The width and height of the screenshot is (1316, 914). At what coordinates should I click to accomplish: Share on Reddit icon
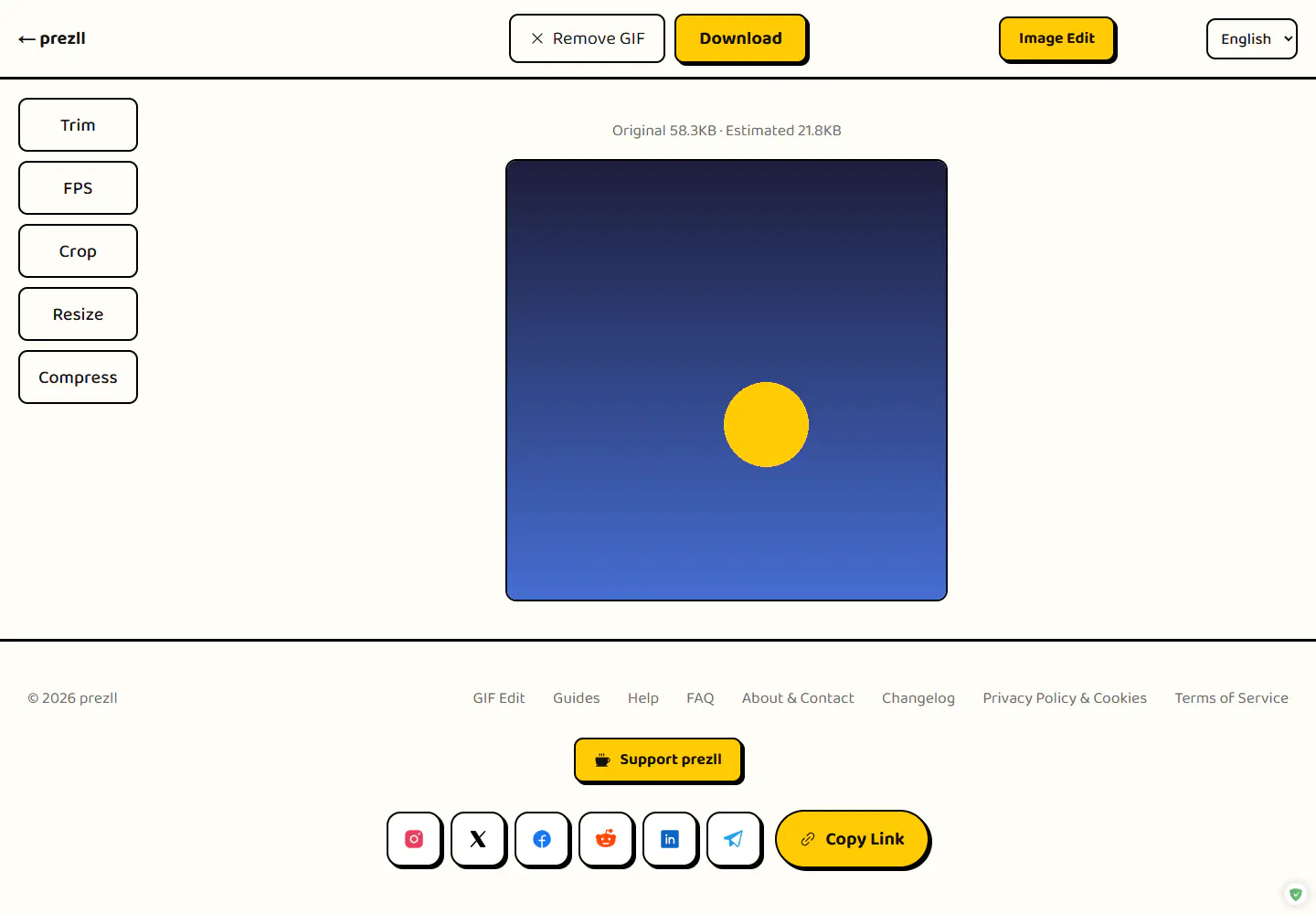(x=606, y=839)
